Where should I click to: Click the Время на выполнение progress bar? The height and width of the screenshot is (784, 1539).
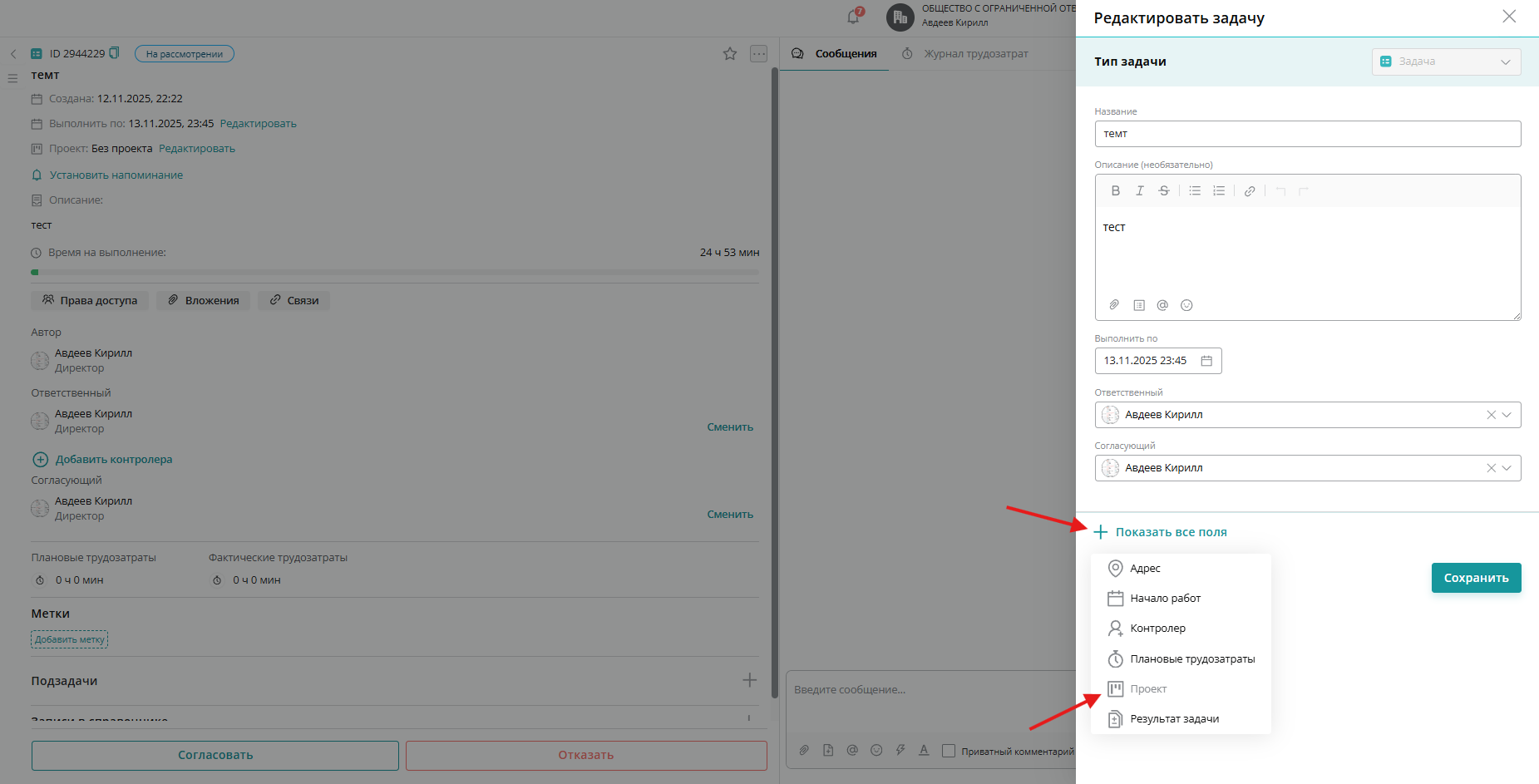coord(395,272)
